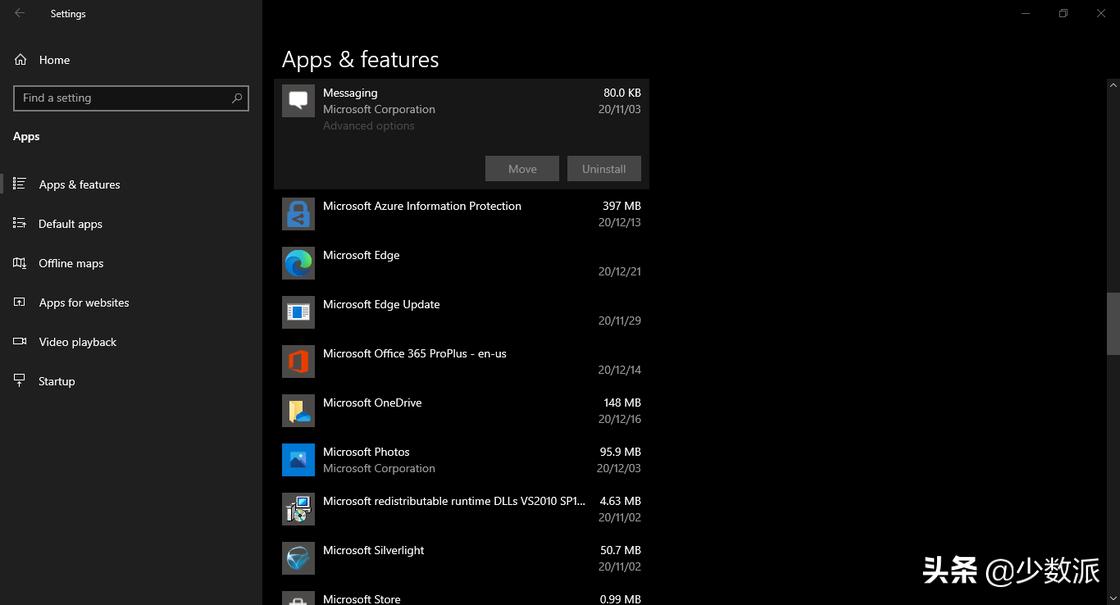Minimize the Settings window
Image resolution: width=1120 pixels, height=605 pixels.
click(1025, 13)
